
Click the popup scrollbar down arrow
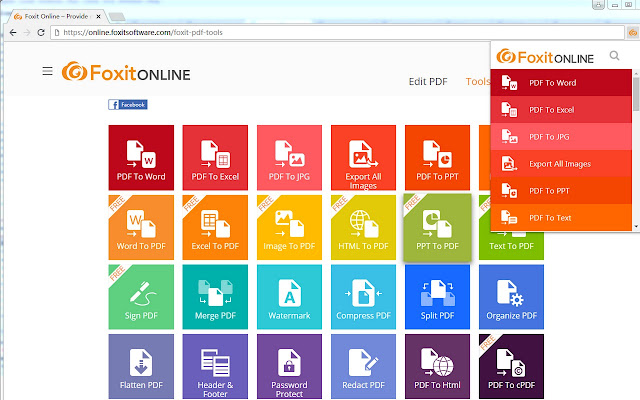click(636, 227)
